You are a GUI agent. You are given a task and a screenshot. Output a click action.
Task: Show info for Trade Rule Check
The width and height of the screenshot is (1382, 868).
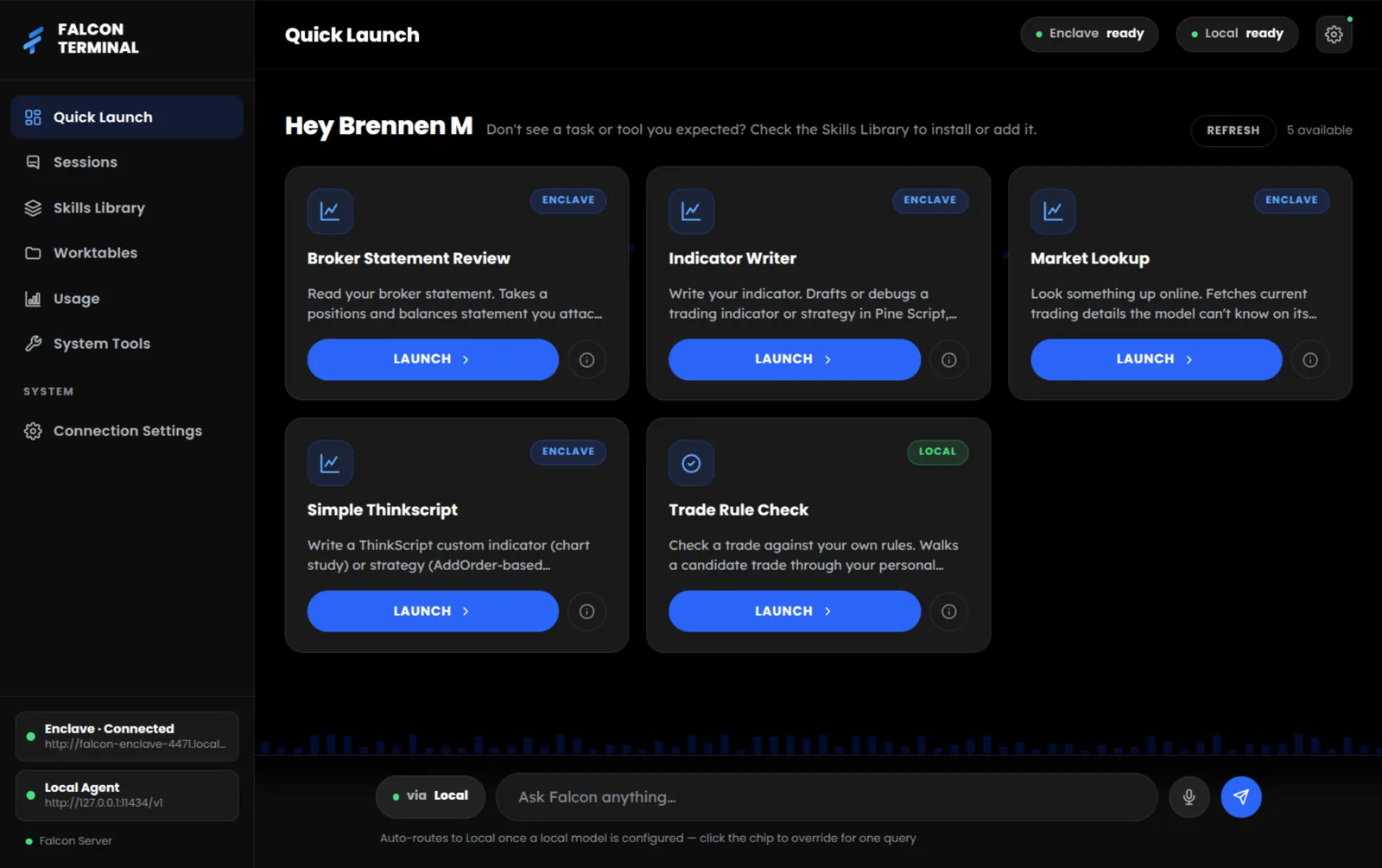948,611
